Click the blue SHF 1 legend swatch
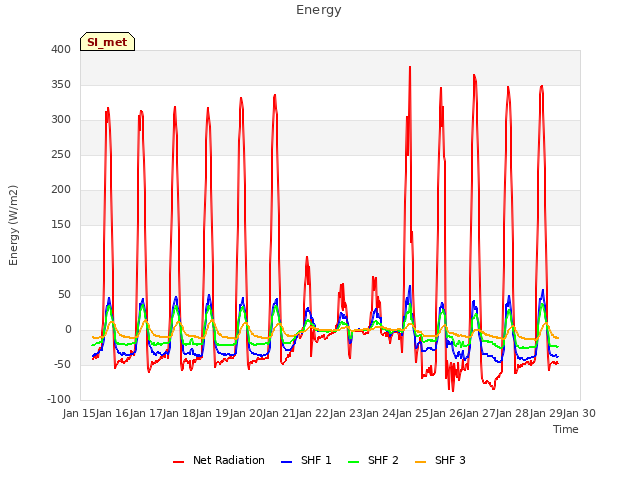This screenshot has height=480, width=640. pos(287,462)
